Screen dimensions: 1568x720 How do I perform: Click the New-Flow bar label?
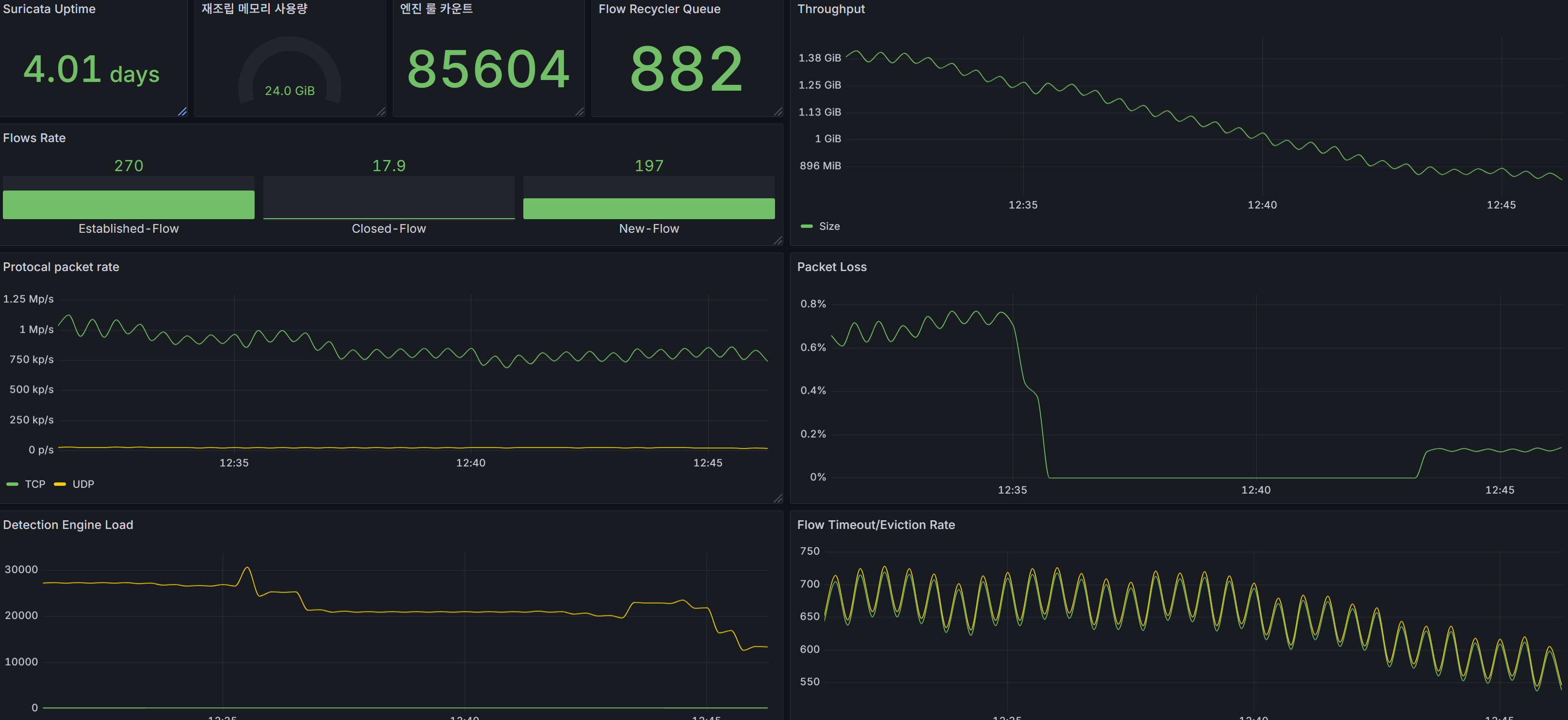649,228
